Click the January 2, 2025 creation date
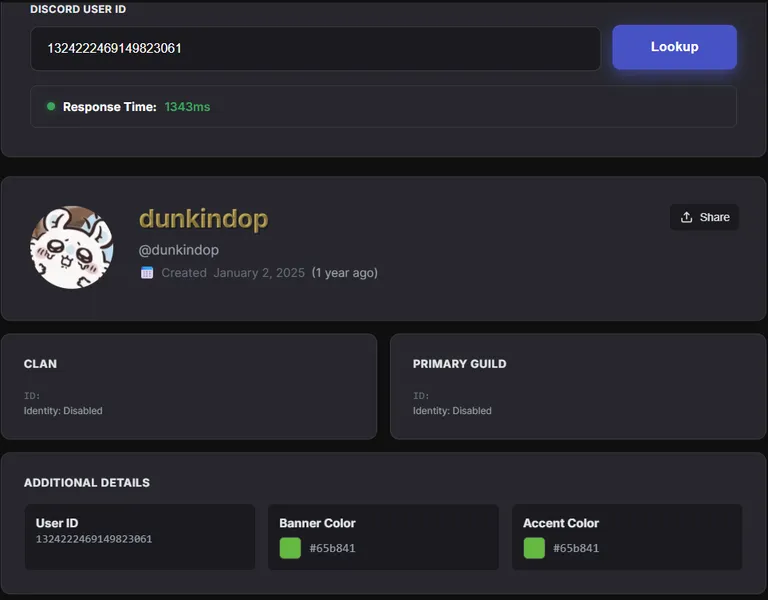The image size is (768, 600). point(259,272)
